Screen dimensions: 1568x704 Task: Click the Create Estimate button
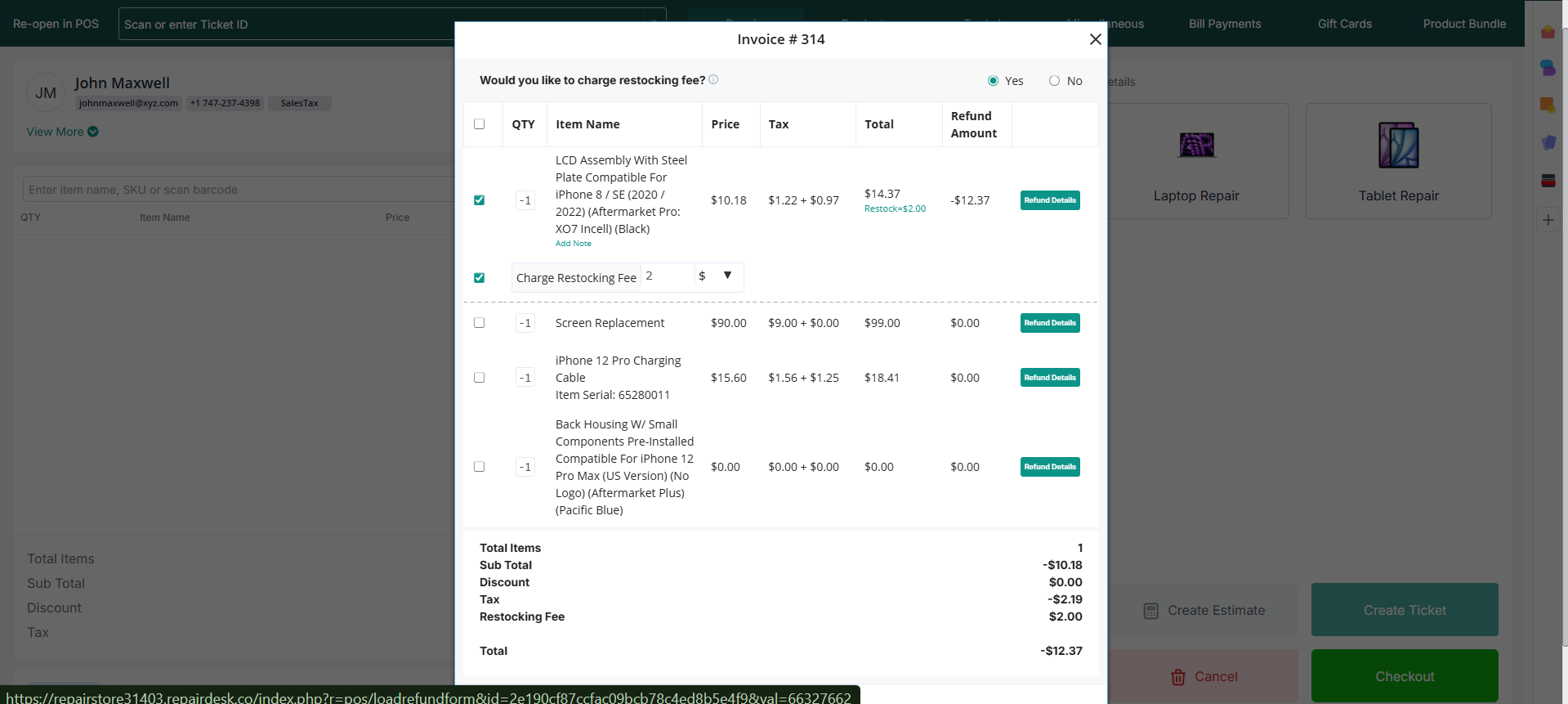(1204, 611)
